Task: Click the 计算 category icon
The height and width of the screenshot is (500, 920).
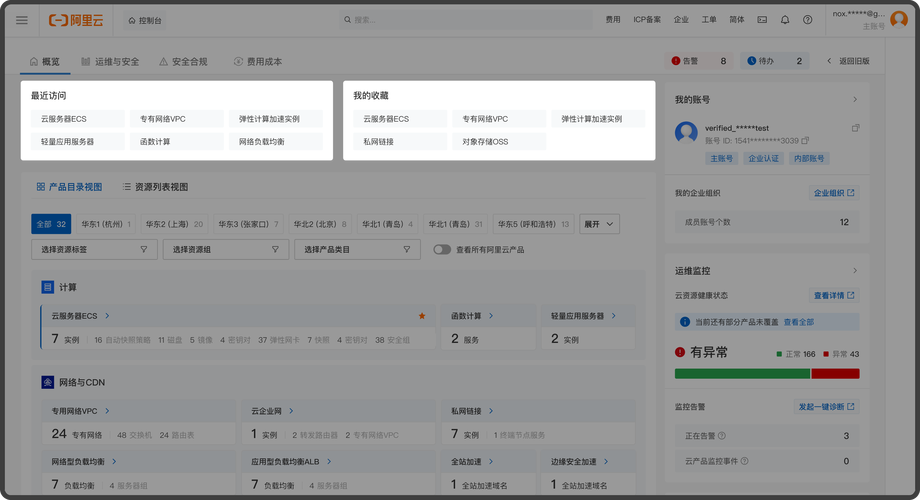Action: coord(48,287)
